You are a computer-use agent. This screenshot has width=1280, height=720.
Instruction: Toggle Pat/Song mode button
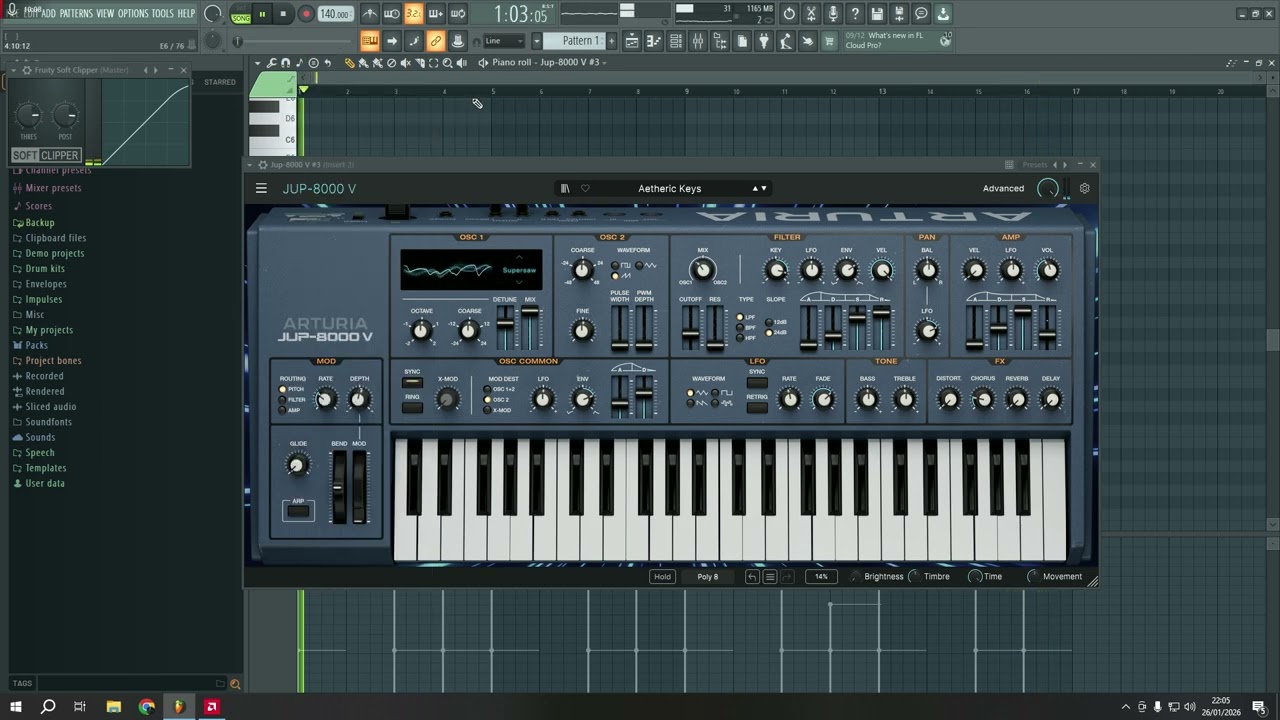(241, 14)
